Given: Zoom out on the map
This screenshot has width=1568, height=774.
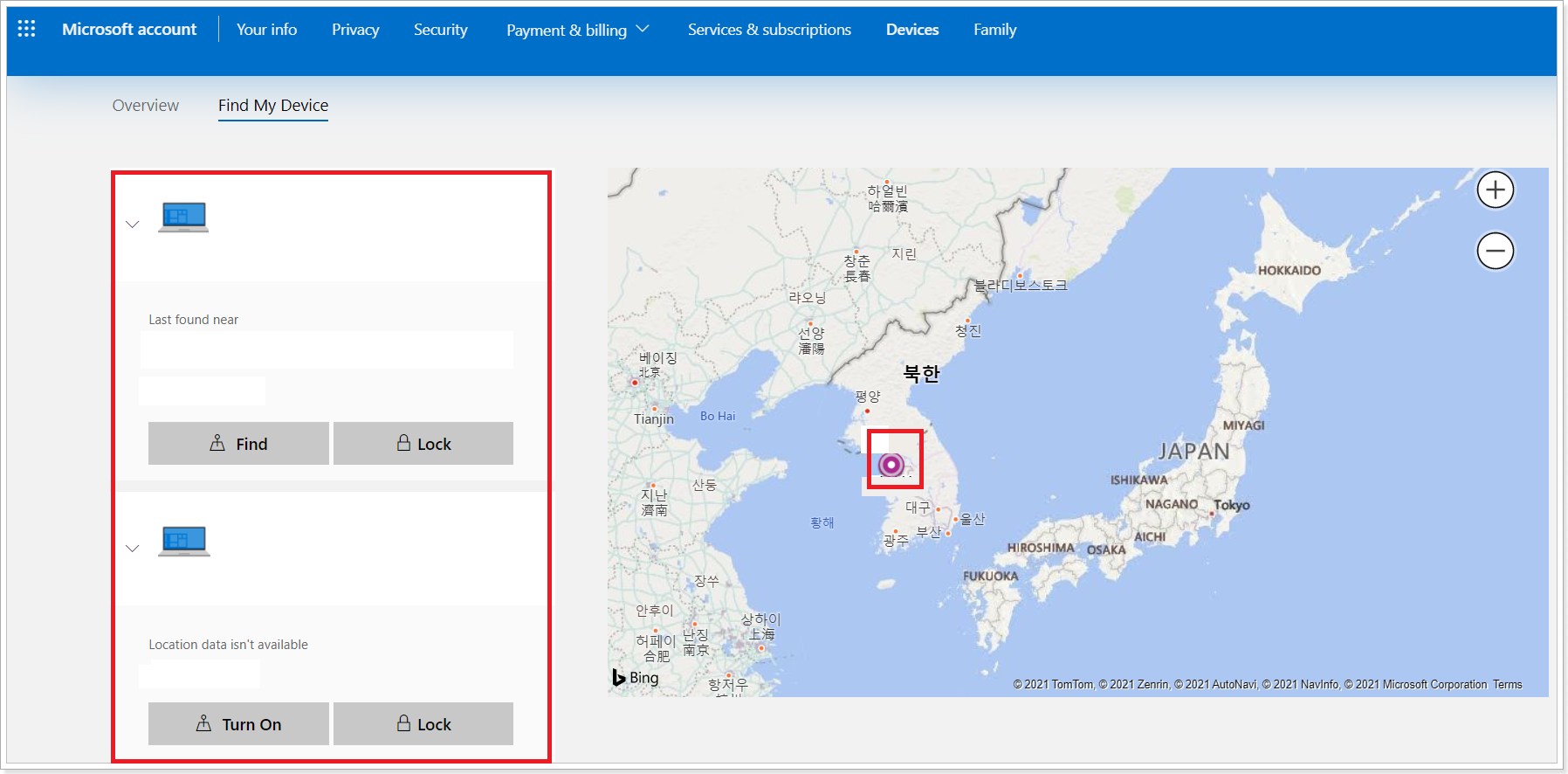Looking at the screenshot, I should [1496, 251].
